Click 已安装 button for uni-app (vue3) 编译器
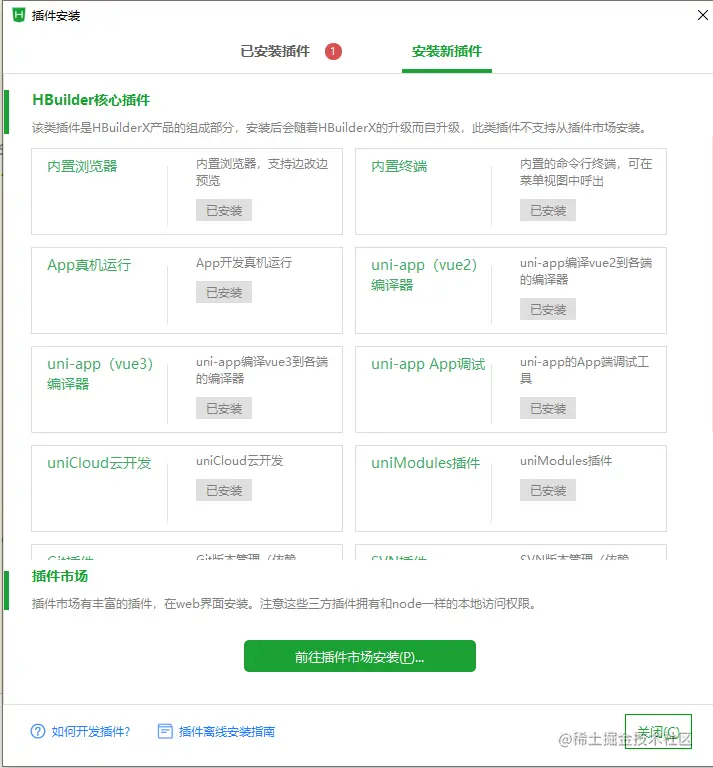This screenshot has height=768, width=713. coord(224,408)
